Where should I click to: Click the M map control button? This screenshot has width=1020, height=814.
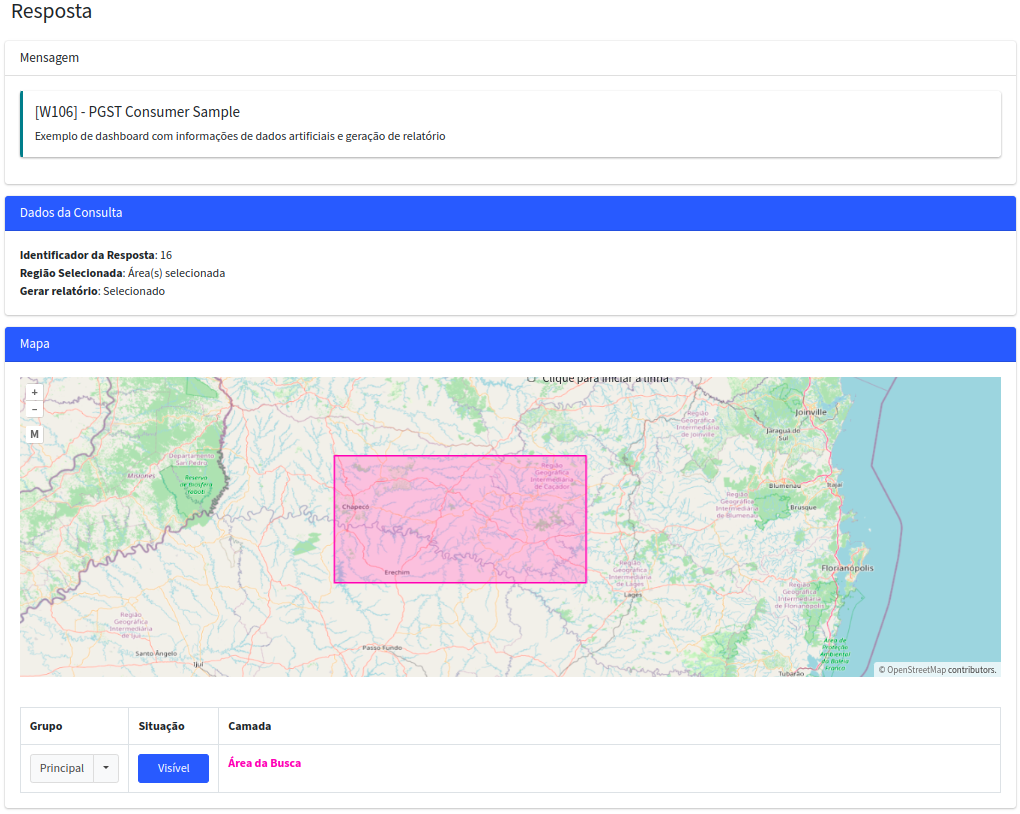pos(34,434)
